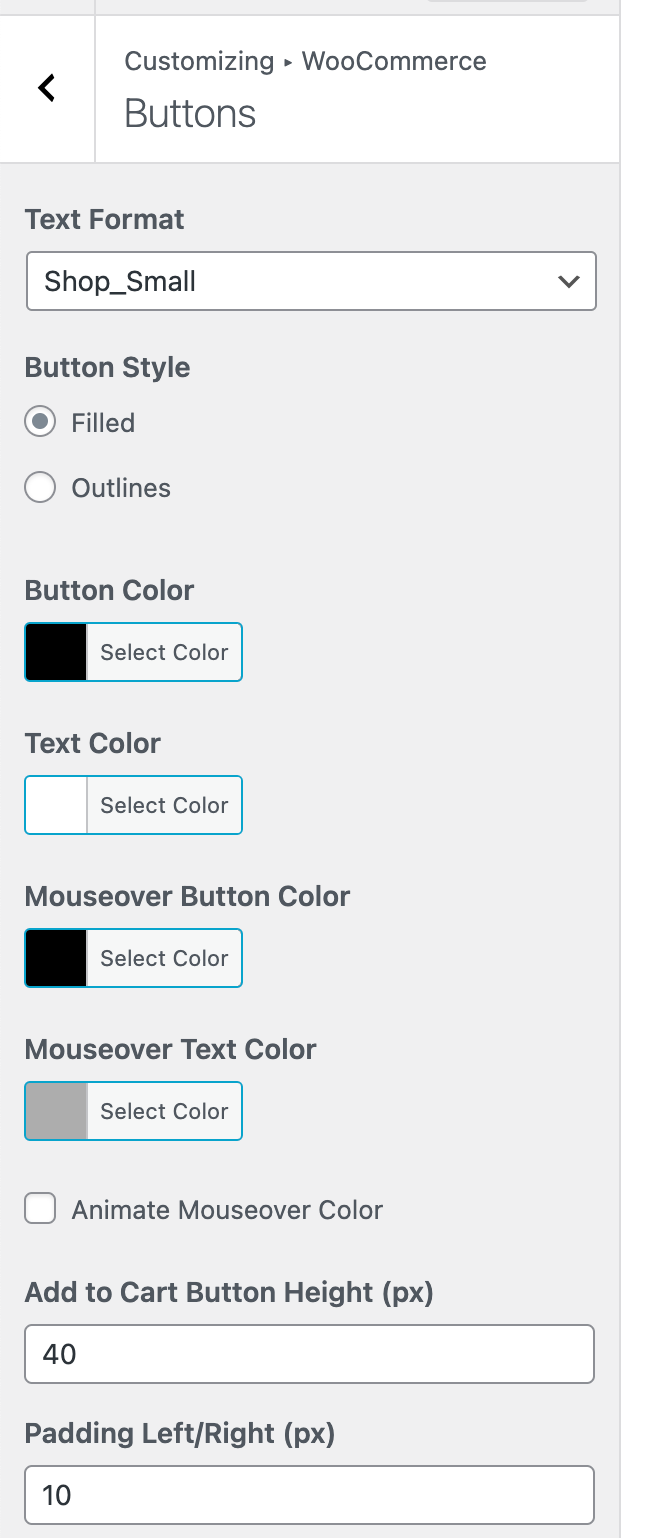Click the white Text Color swatch
Image resolution: width=670 pixels, height=1538 pixels.
55,804
